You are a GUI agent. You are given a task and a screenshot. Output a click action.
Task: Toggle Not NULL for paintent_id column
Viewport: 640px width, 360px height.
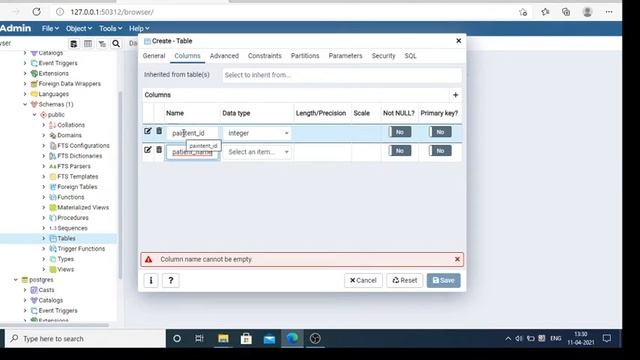(400, 132)
